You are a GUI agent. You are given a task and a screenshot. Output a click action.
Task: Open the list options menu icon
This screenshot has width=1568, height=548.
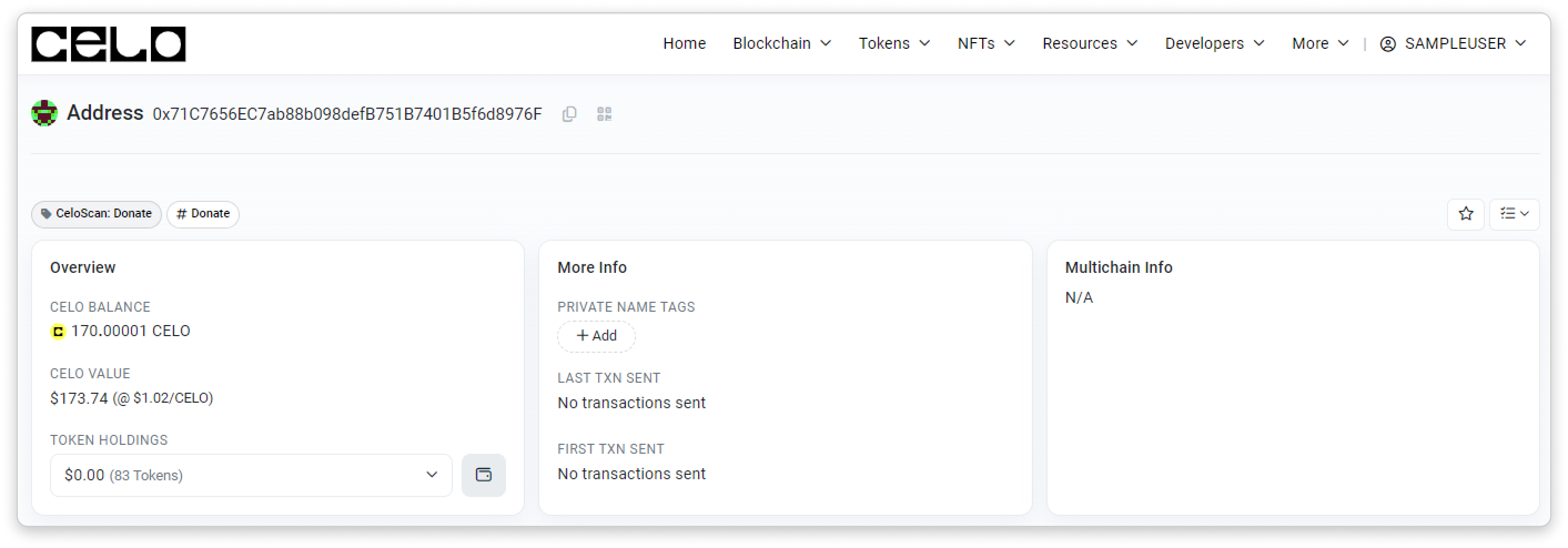point(1514,214)
